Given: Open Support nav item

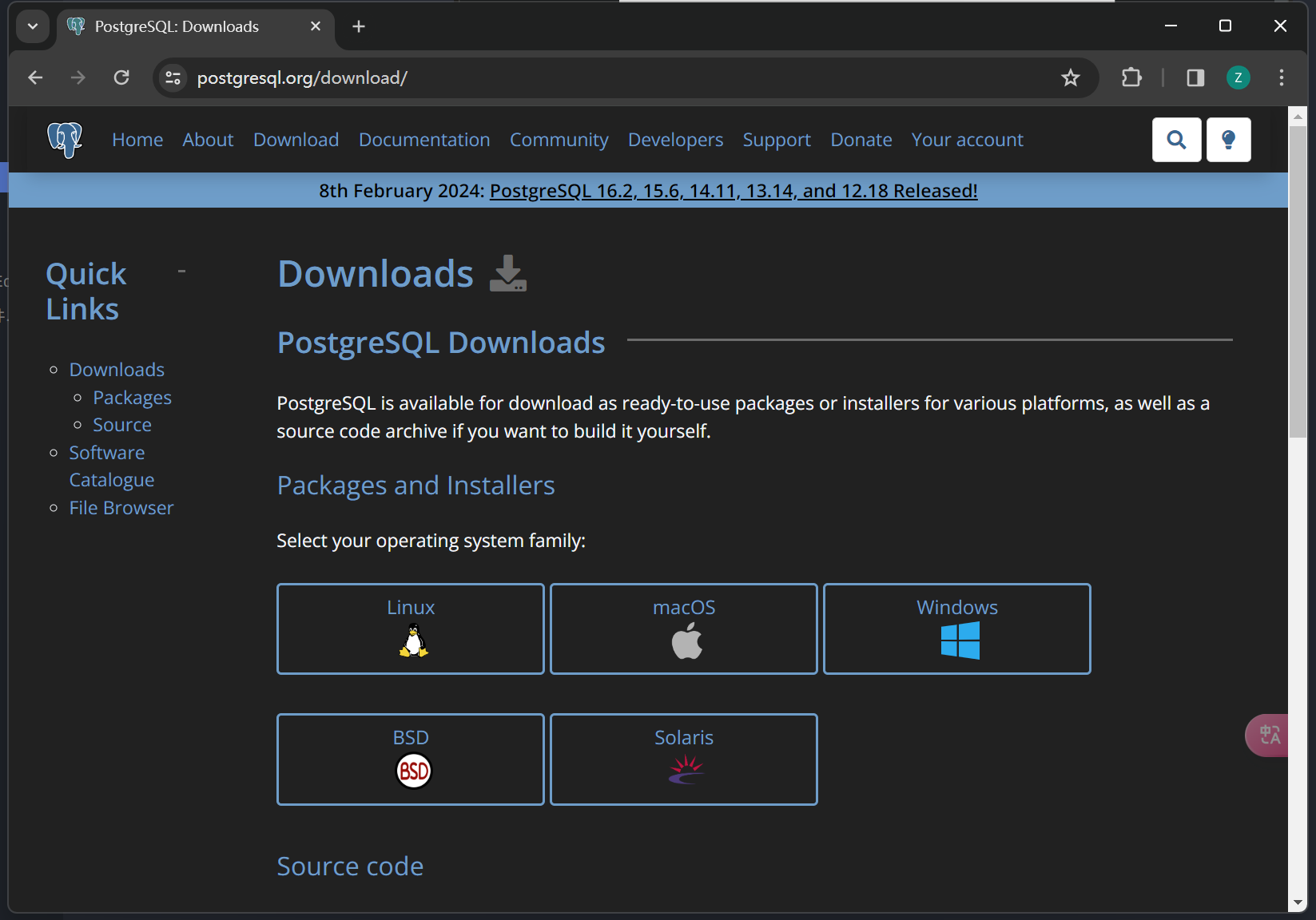Looking at the screenshot, I should [x=777, y=140].
